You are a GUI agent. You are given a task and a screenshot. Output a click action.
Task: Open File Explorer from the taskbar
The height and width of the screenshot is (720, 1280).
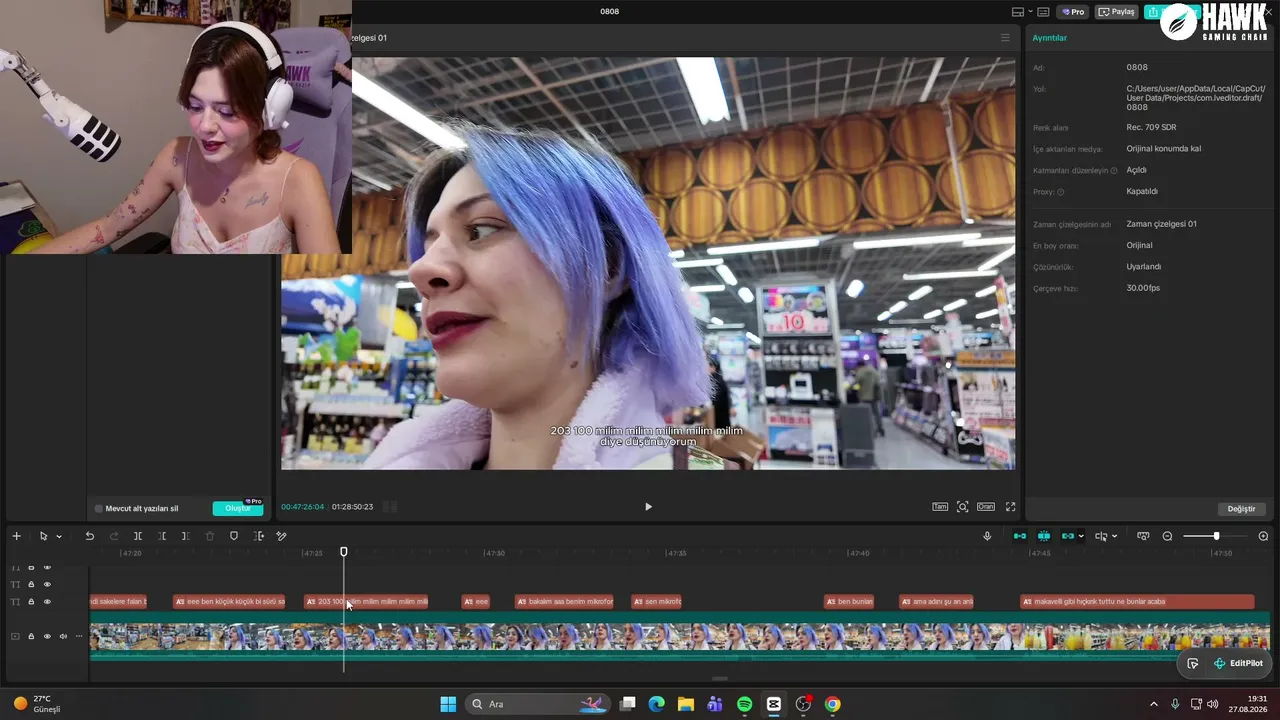pos(686,704)
